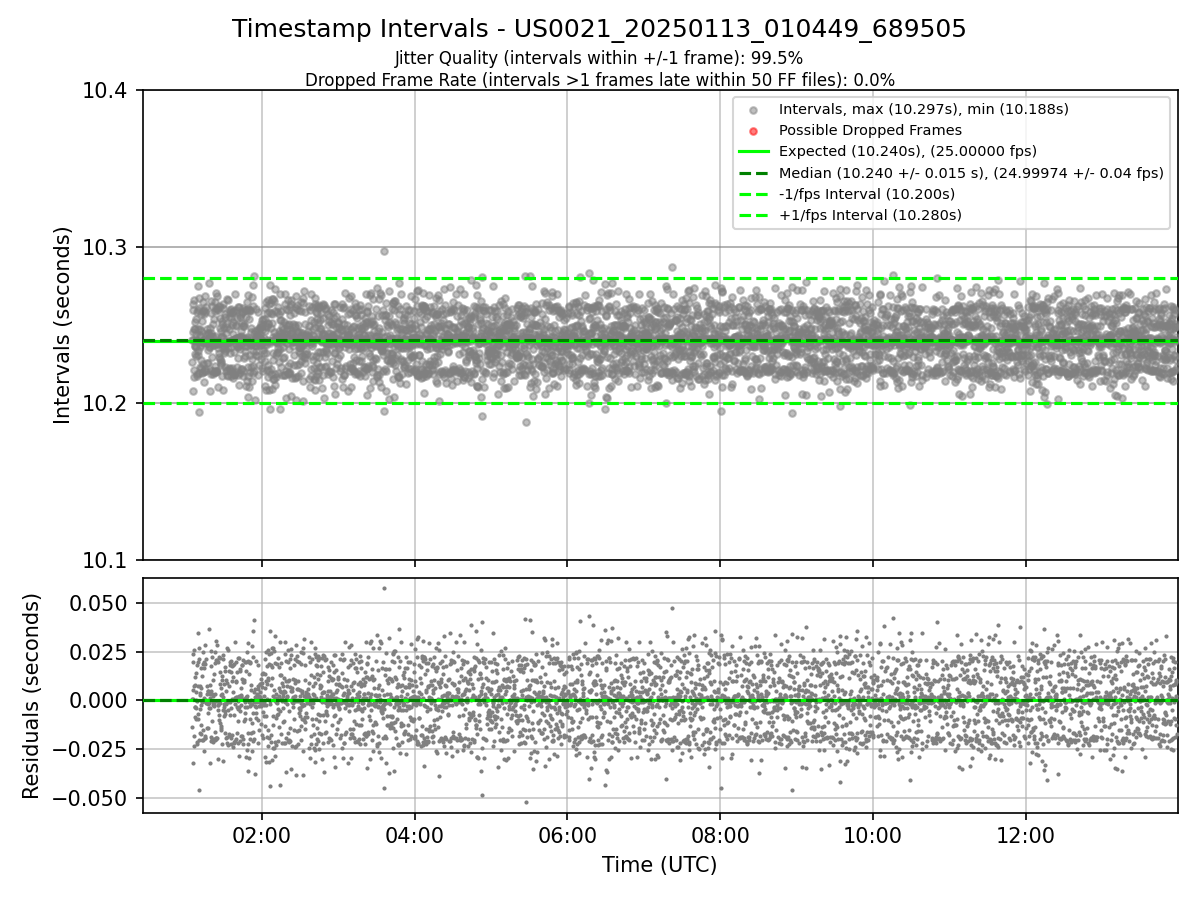
Task: Click the 'Expected (10.240s), (25.00000 fps)' legend entry
Action: (x=907, y=151)
